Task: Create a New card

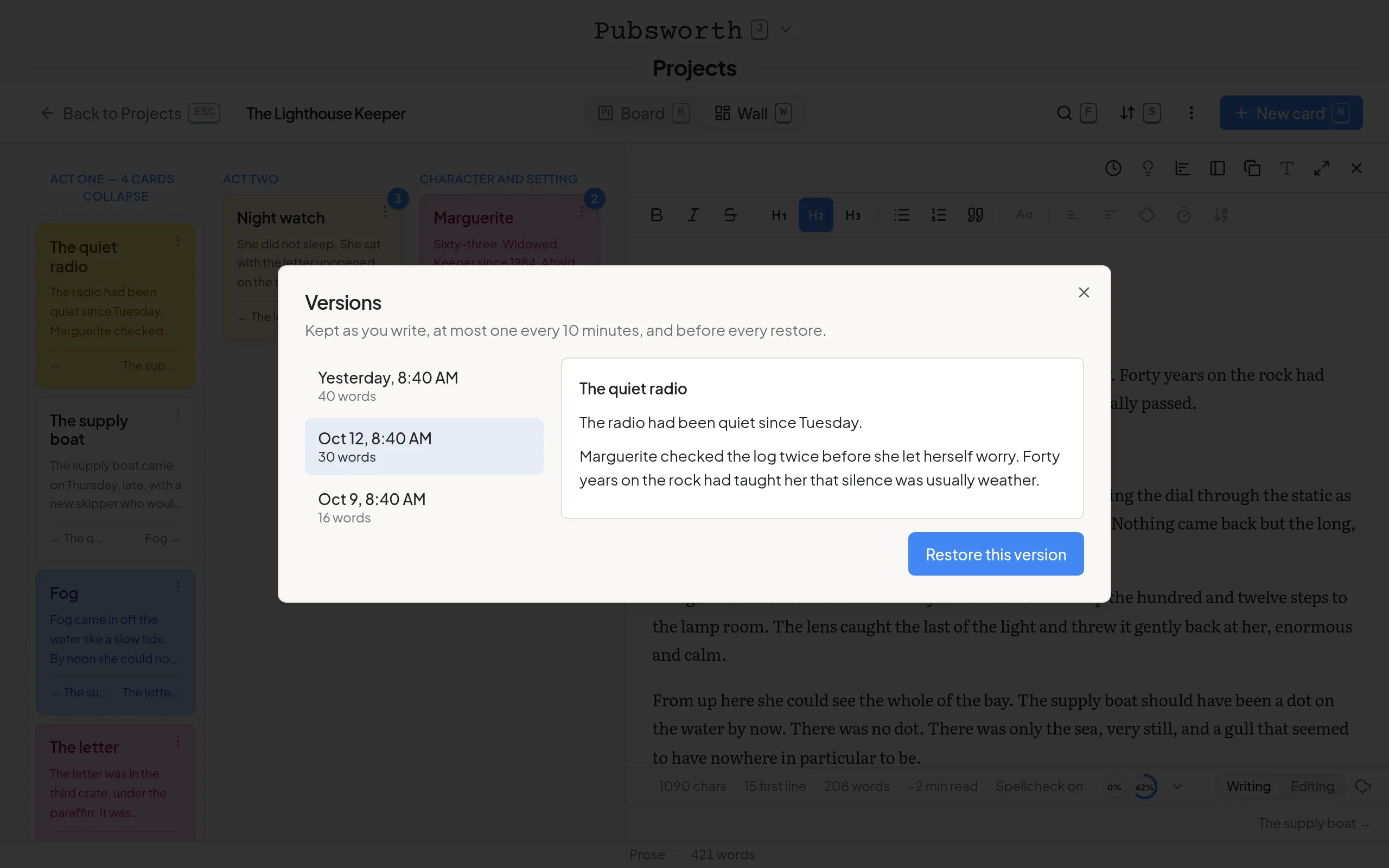Action: click(x=1291, y=113)
